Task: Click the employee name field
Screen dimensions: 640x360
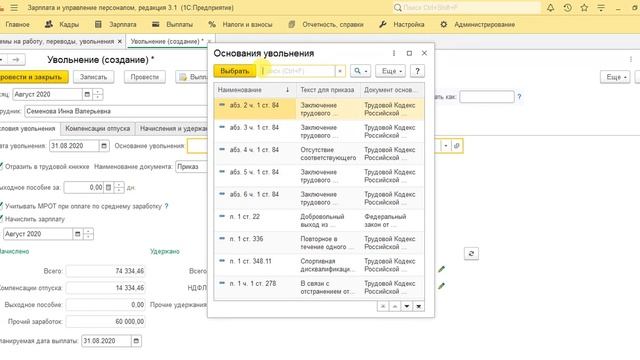Action: pyautogui.click(x=116, y=111)
